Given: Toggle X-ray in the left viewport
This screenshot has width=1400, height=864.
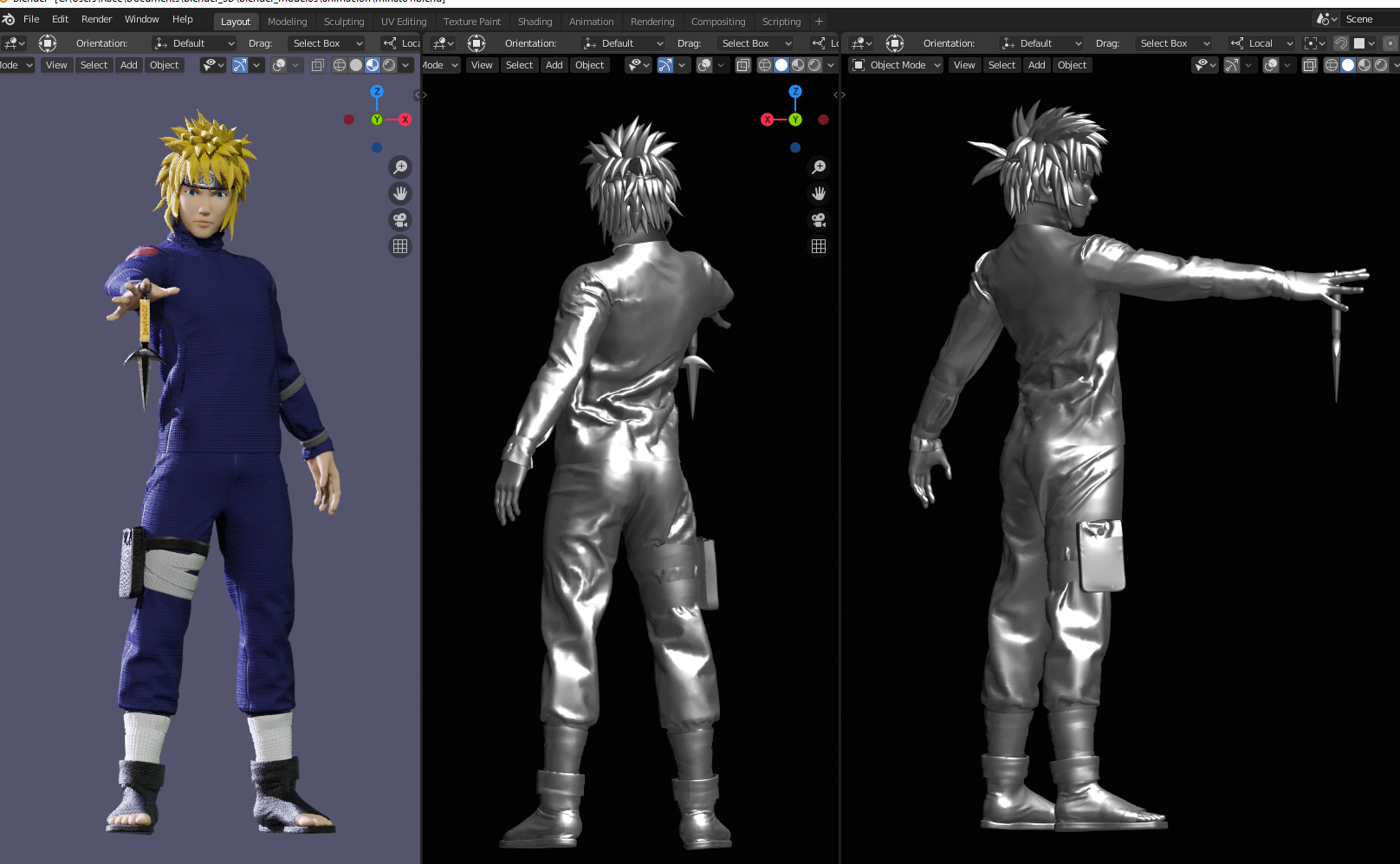Looking at the screenshot, I should click(318, 65).
